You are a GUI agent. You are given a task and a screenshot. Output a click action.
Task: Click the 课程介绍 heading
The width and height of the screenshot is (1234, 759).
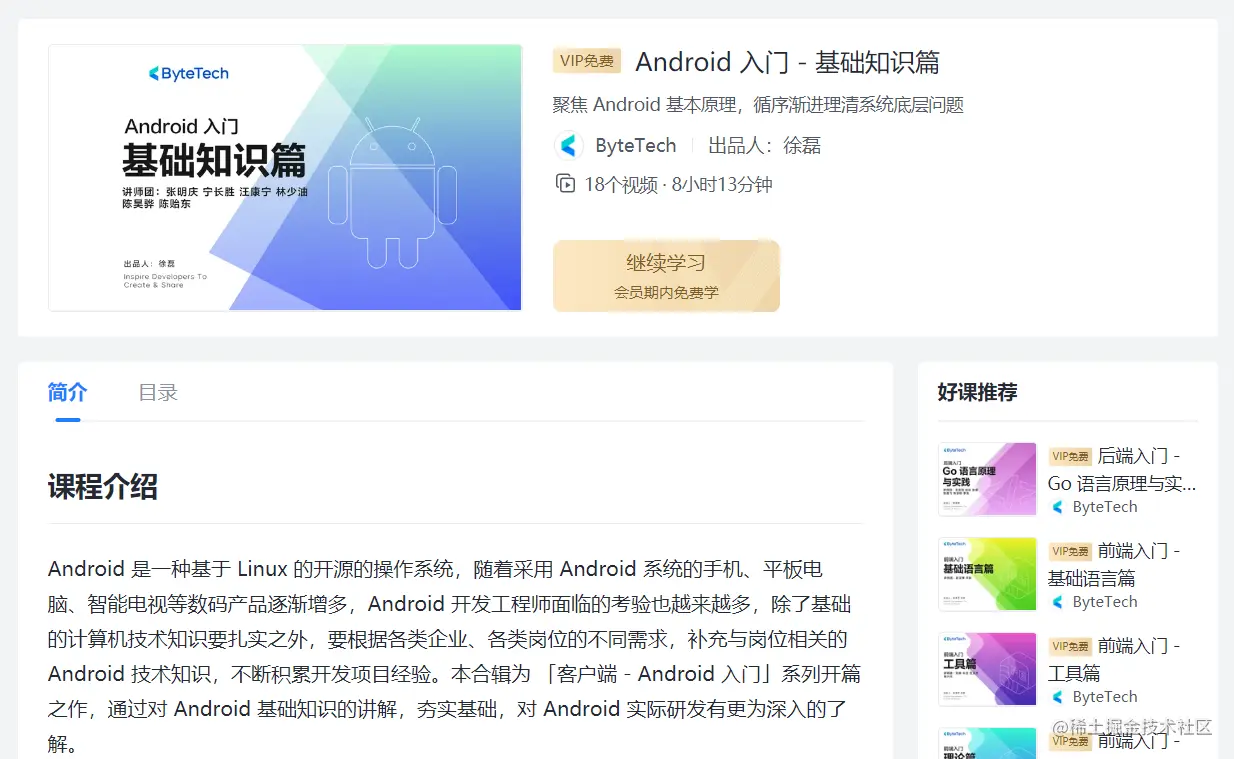103,487
